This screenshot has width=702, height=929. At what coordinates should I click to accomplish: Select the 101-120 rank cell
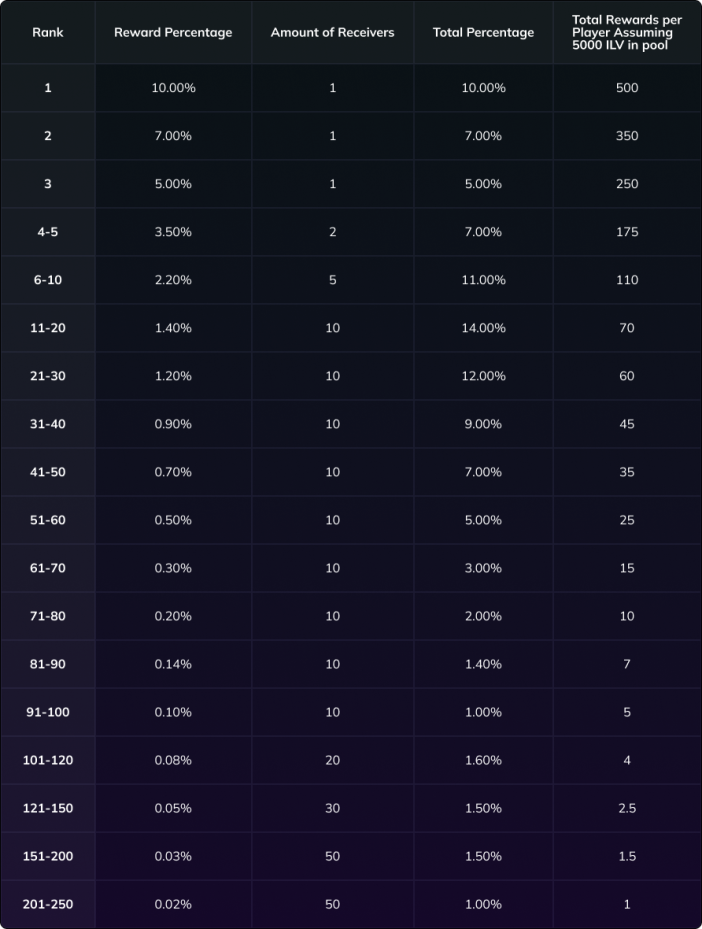[48, 760]
